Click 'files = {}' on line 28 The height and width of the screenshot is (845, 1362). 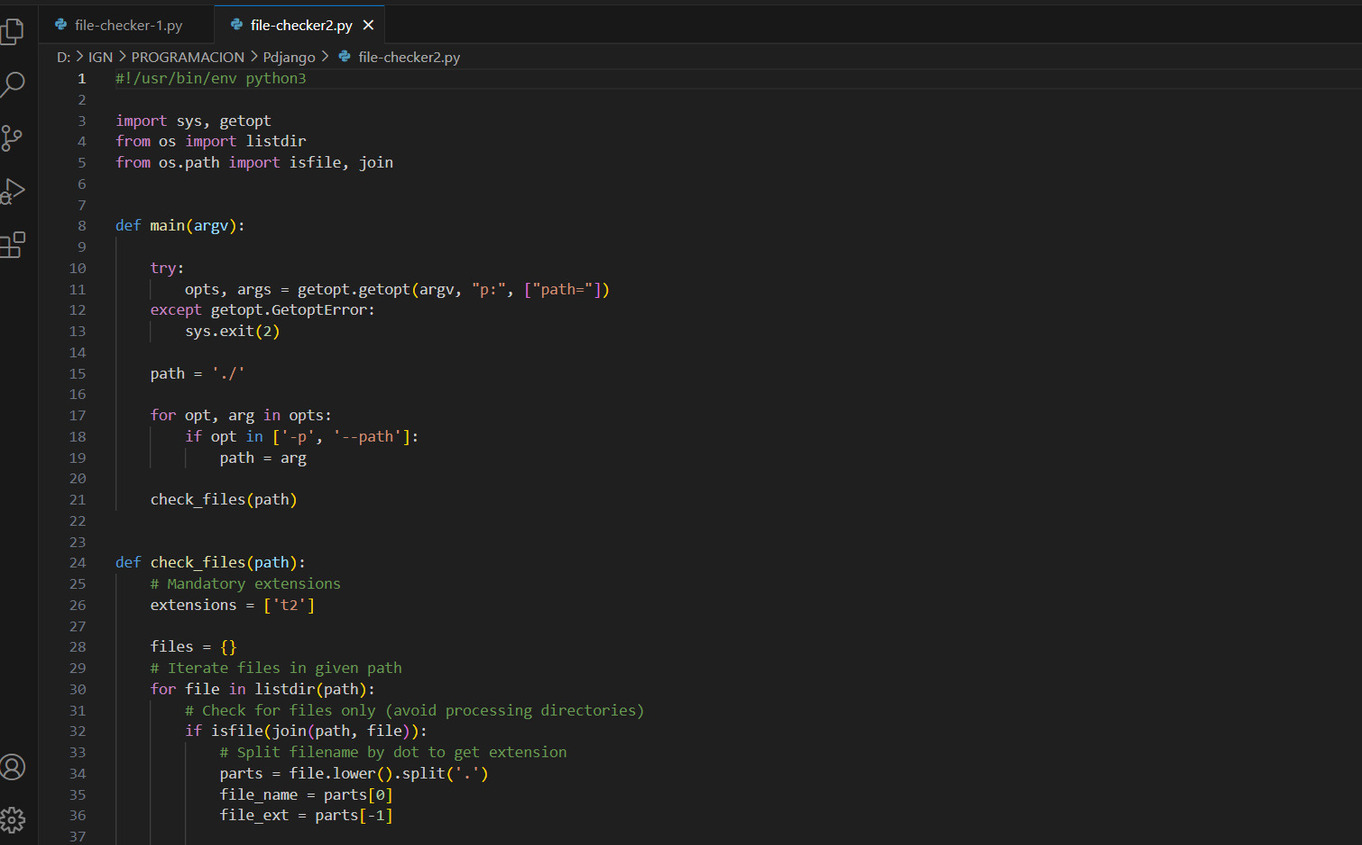pyautogui.click(x=193, y=647)
